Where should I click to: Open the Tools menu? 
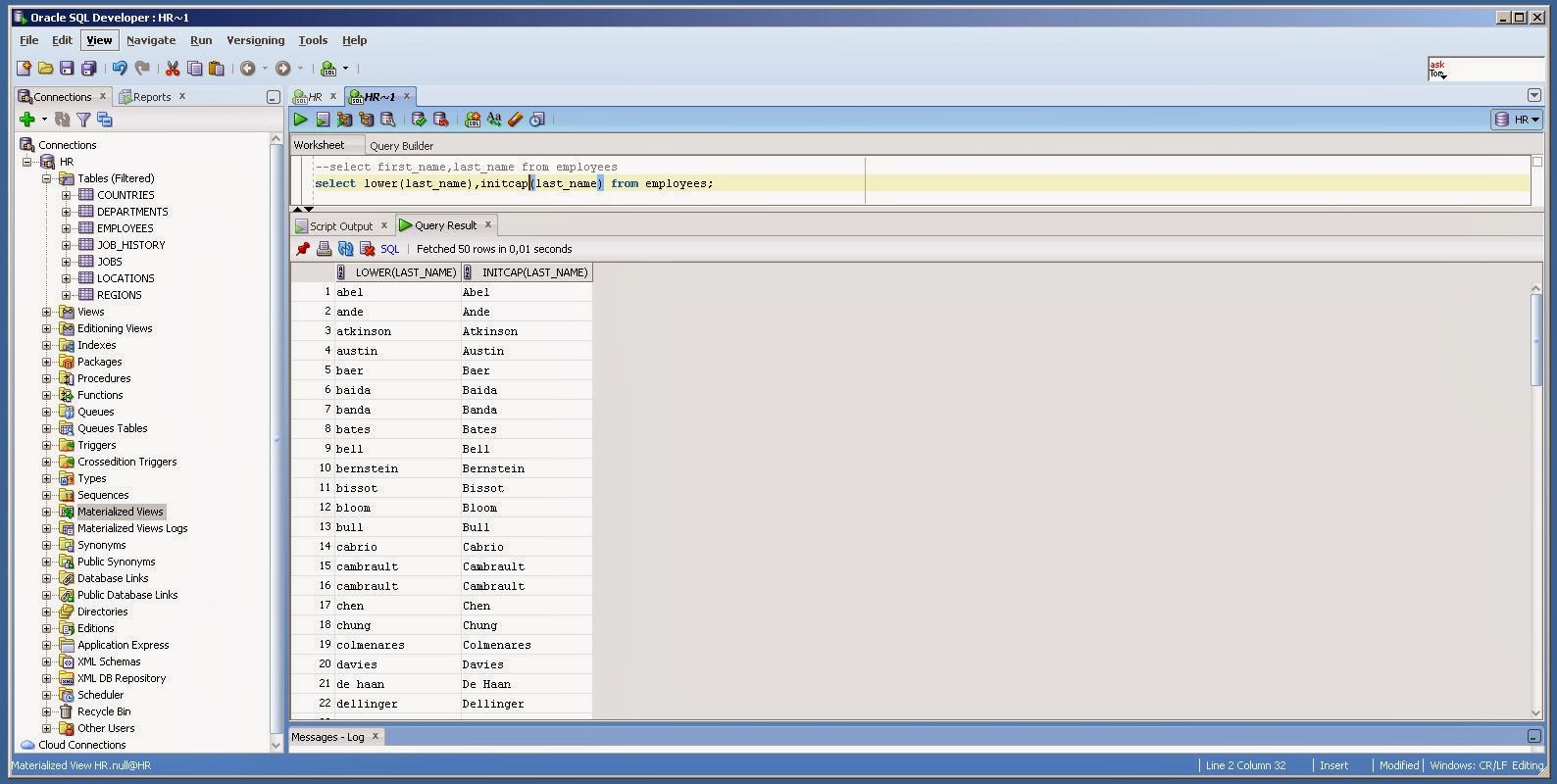click(313, 40)
